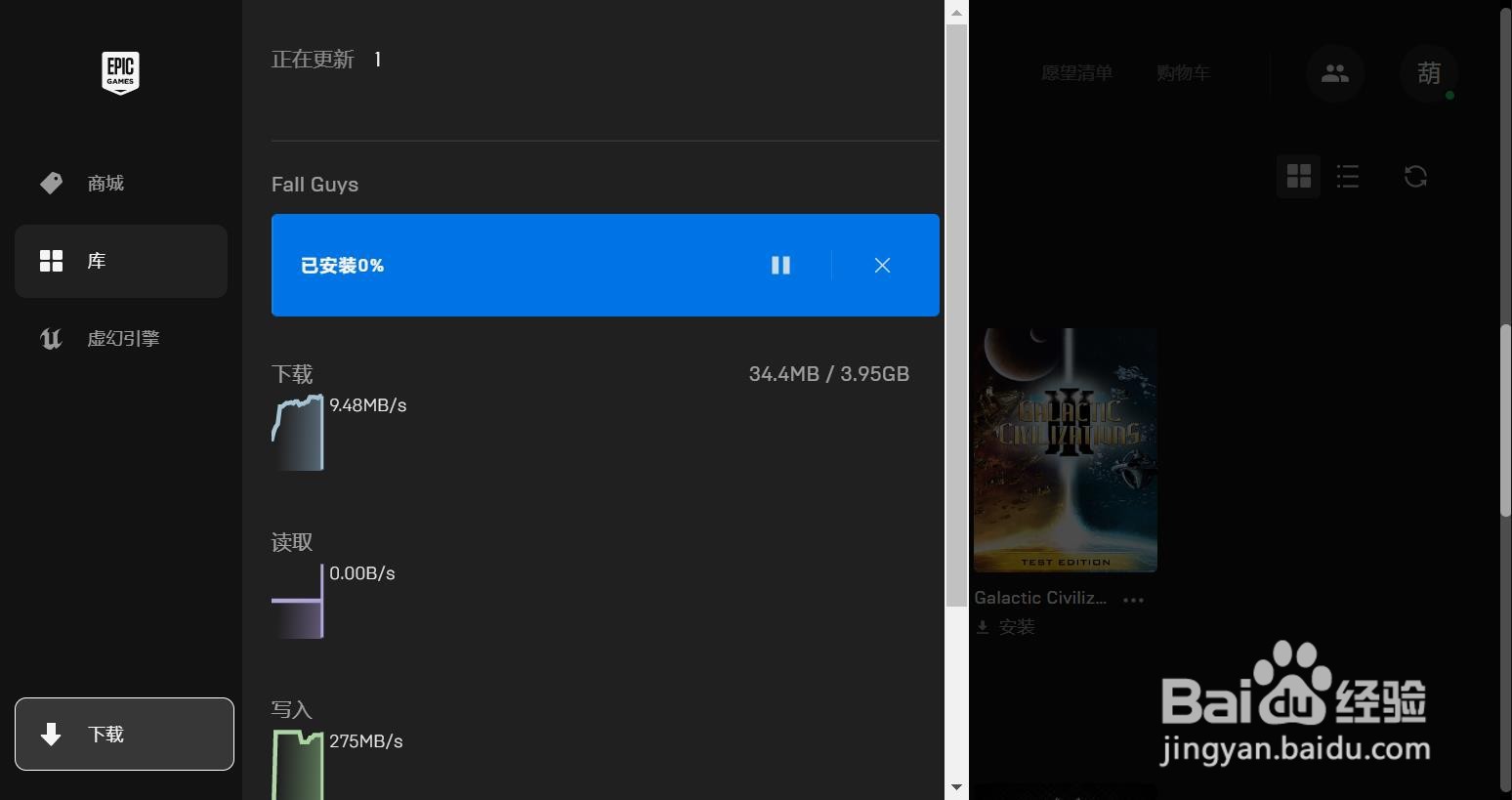Image resolution: width=1512 pixels, height=800 pixels.
Task: Open the 虚幻引擎 Unreal Engine section
Action: [121, 338]
